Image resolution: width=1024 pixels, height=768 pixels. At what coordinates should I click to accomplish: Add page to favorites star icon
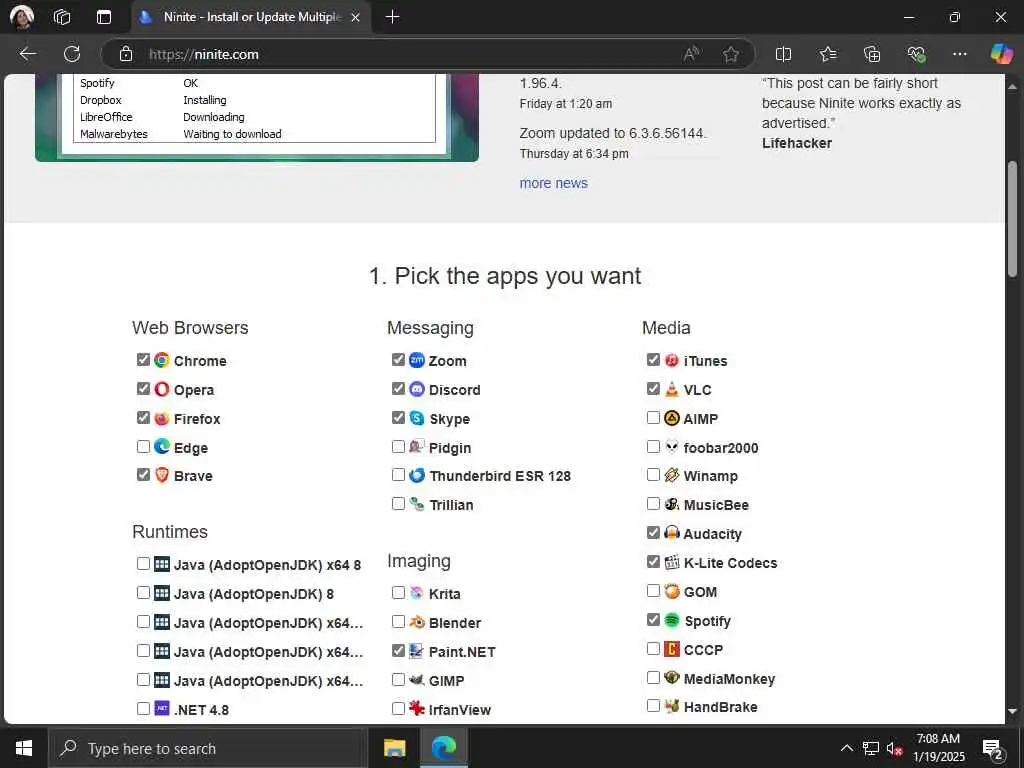tap(731, 54)
